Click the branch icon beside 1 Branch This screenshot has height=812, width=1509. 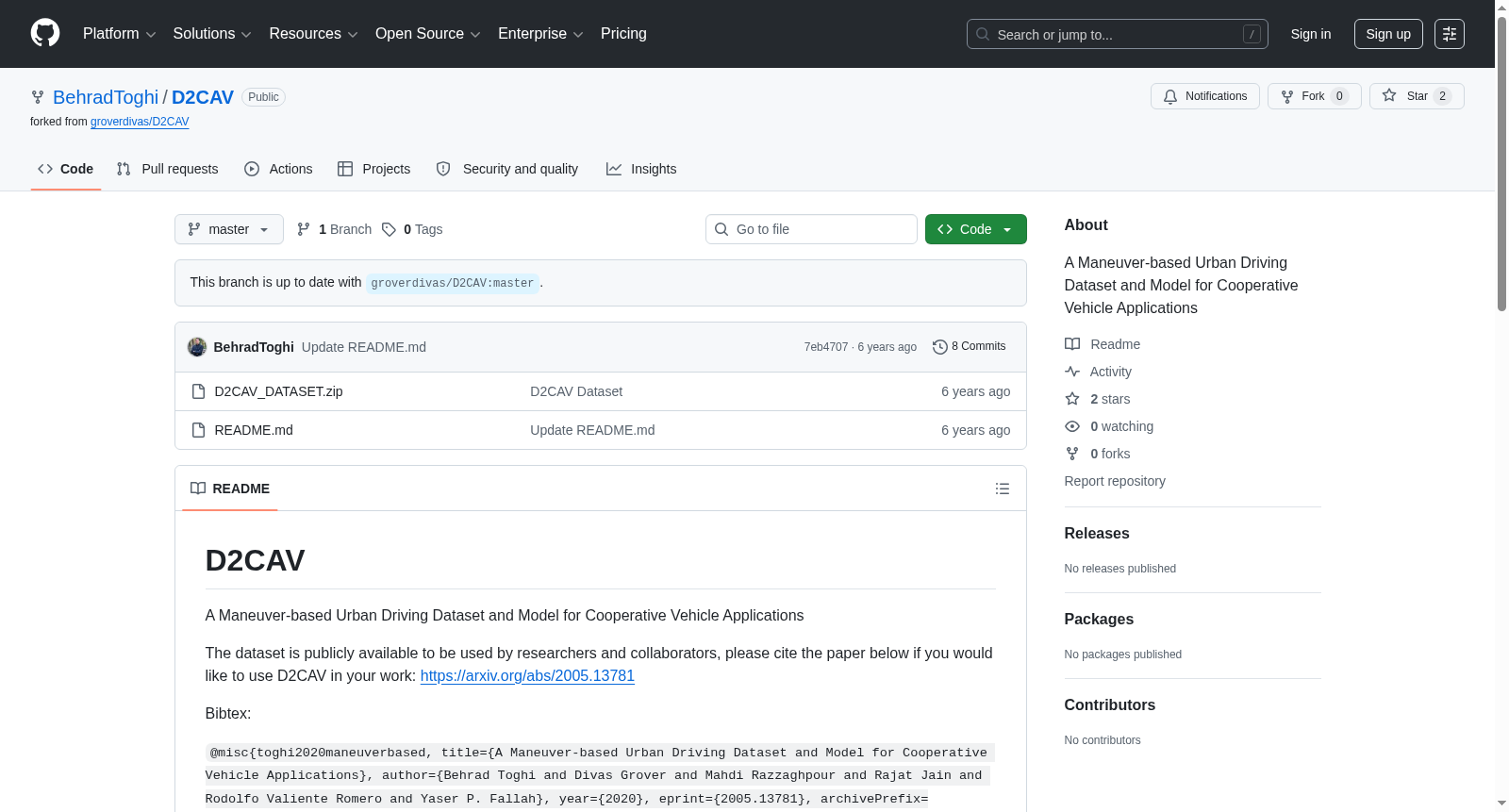[x=304, y=229]
